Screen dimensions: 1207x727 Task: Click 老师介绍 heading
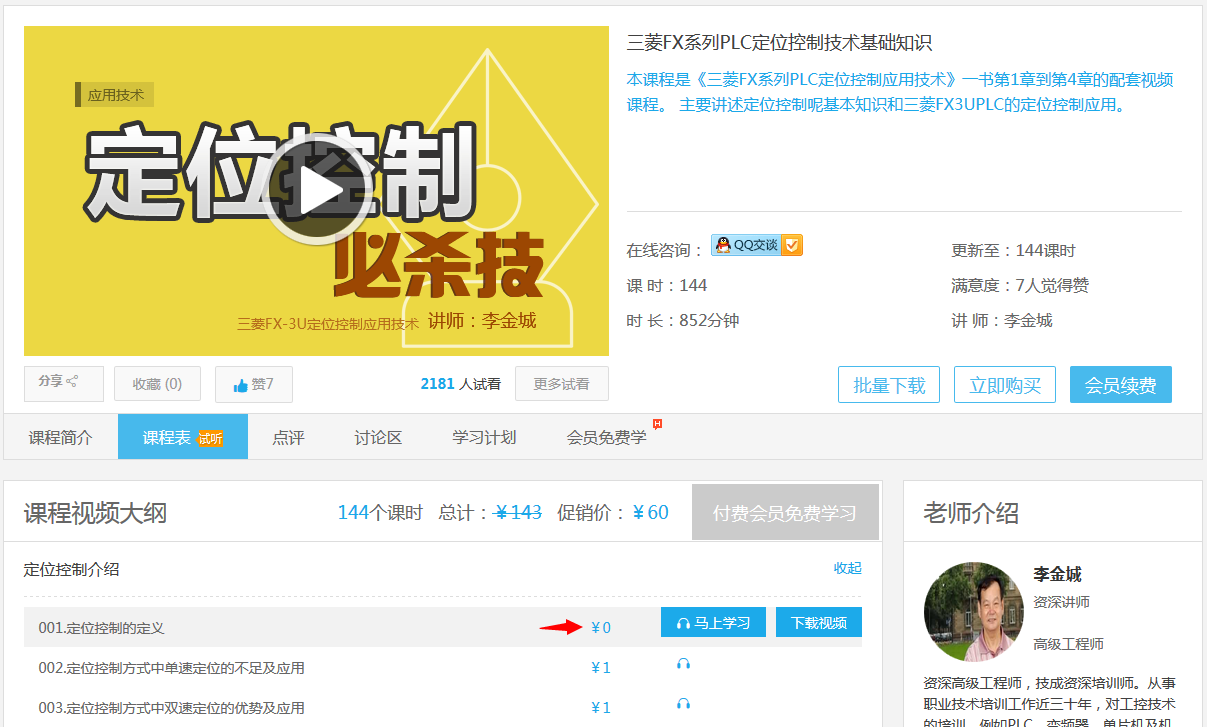coord(971,514)
